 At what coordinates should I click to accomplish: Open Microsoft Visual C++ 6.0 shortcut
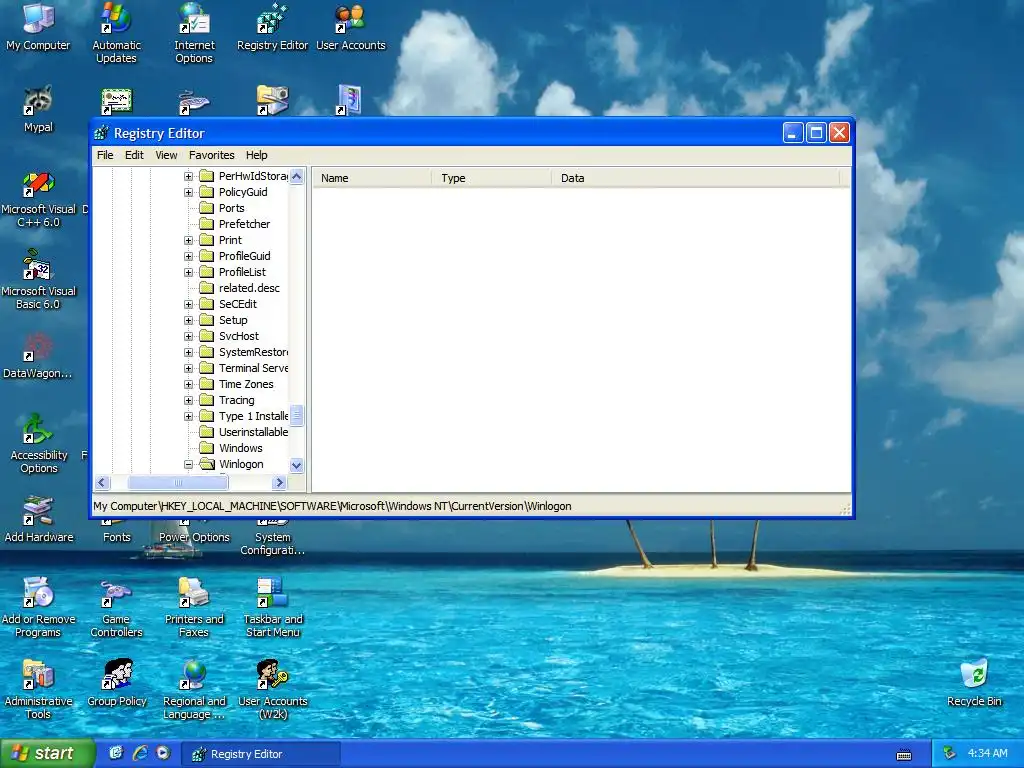[x=38, y=199]
